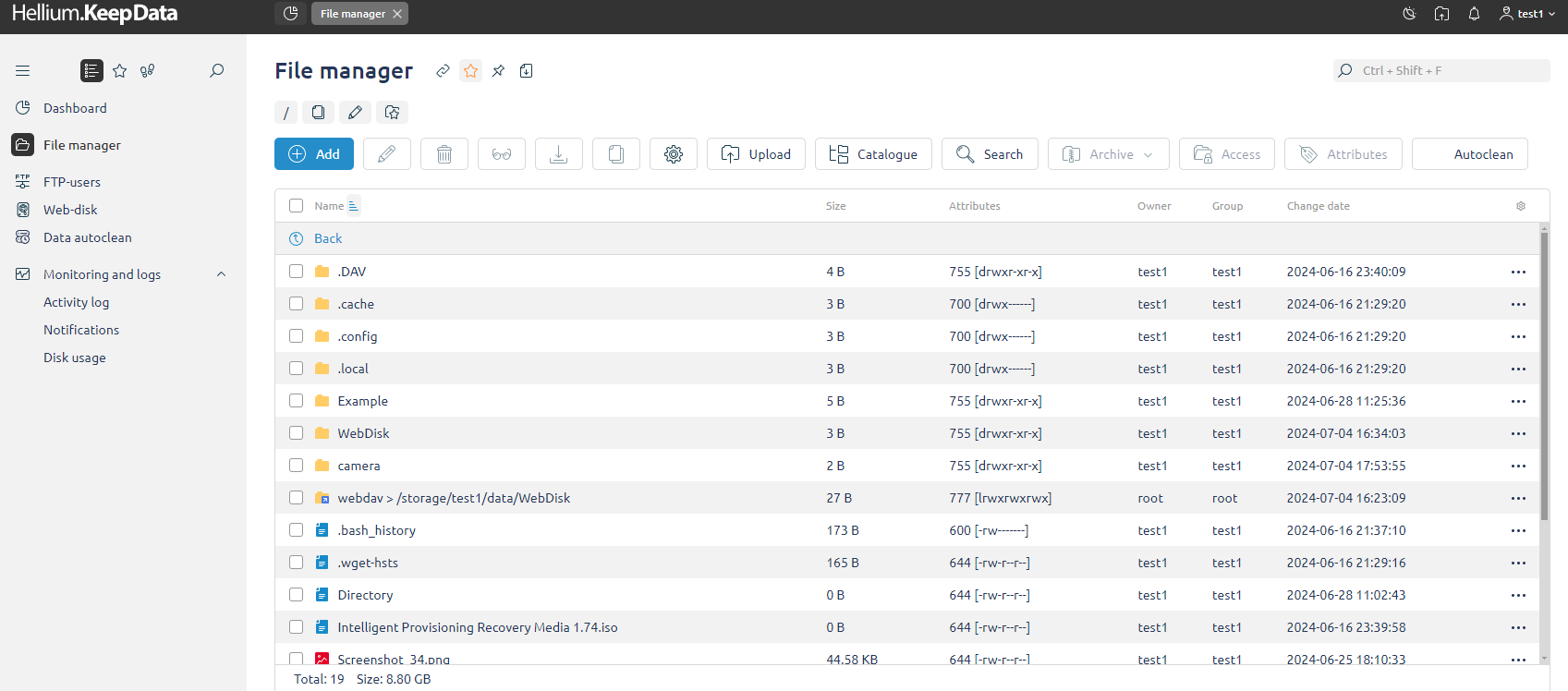
Task: Click the page download icon beside title
Action: [526, 70]
